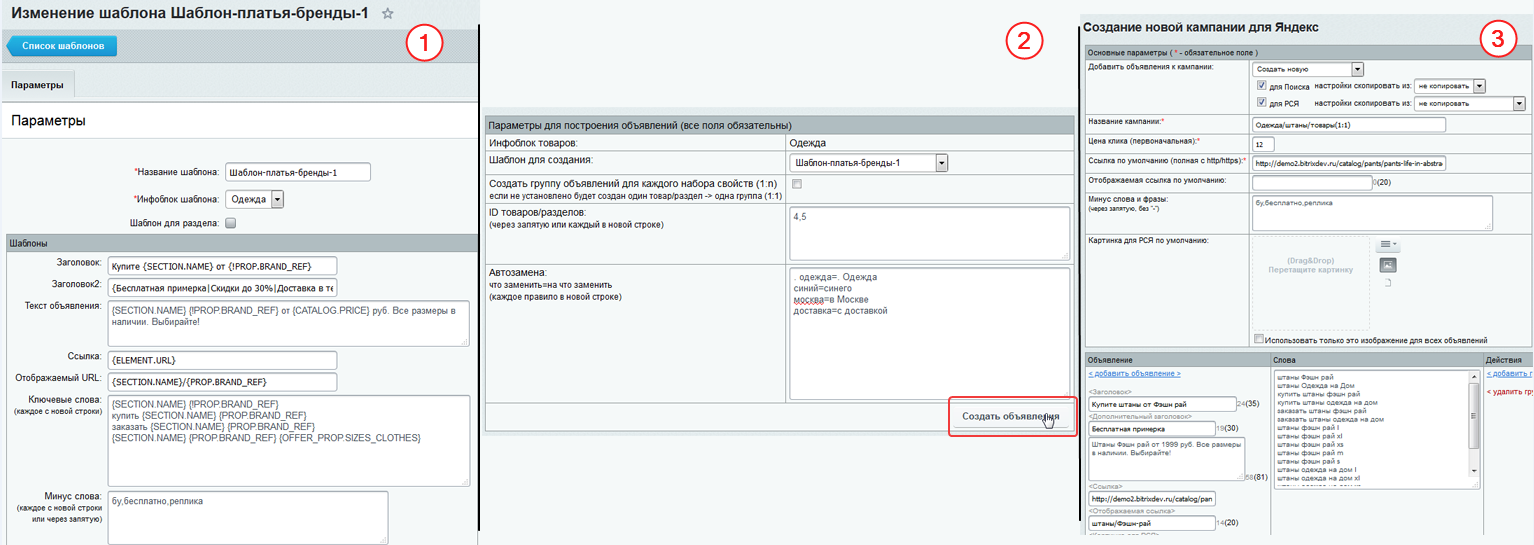The image size is (1534, 545).
Task: Click scroll-up arrow in Слова list
Action: [x=1474, y=376]
